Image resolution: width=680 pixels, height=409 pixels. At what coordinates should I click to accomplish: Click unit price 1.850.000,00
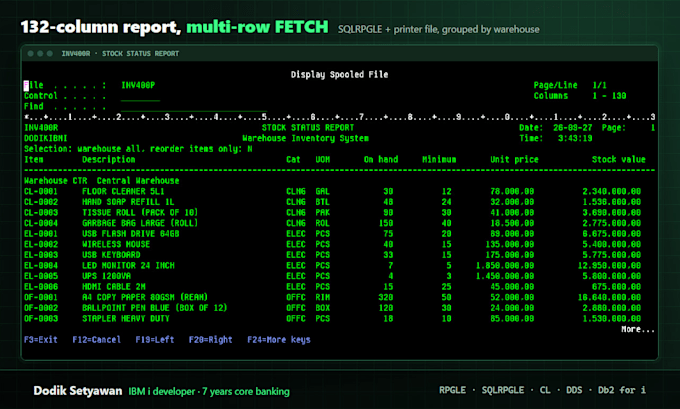click(505, 265)
